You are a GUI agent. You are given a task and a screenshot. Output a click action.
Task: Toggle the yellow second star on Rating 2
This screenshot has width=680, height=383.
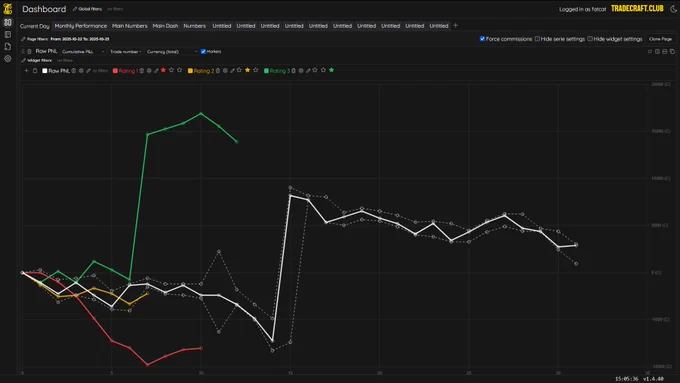click(x=248, y=70)
